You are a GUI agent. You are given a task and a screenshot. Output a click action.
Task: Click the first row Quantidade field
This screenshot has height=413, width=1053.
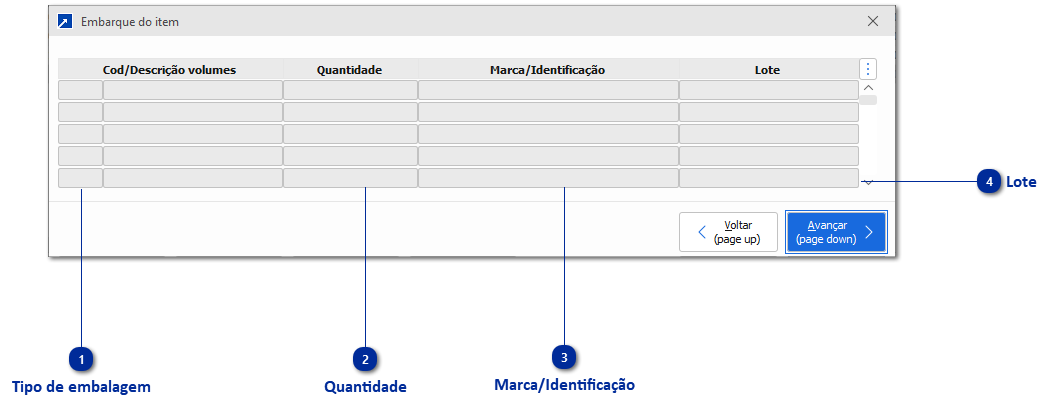(350, 90)
